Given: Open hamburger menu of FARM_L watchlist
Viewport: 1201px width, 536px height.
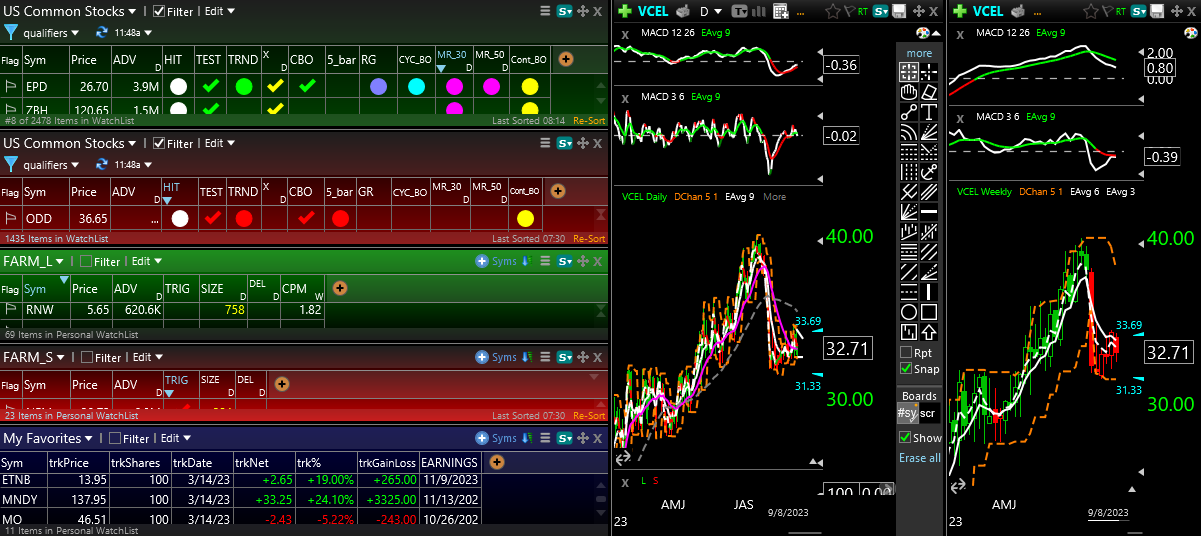Looking at the screenshot, I should point(546,261).
